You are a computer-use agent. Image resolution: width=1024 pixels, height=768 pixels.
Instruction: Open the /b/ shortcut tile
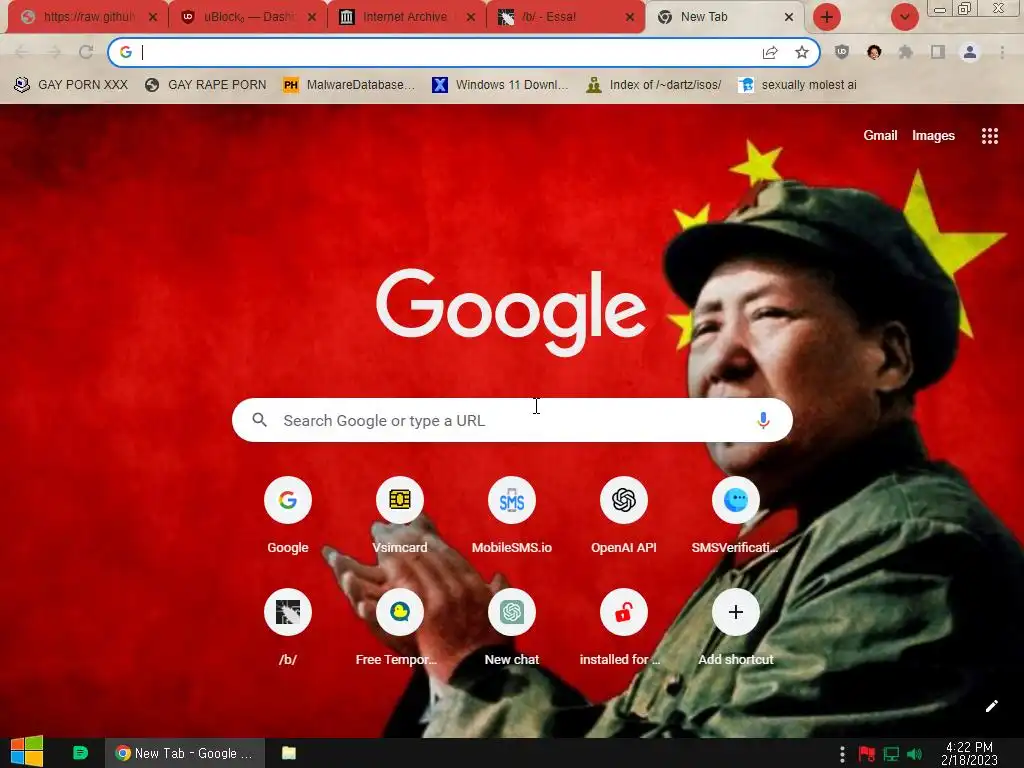tap(287, 613)
